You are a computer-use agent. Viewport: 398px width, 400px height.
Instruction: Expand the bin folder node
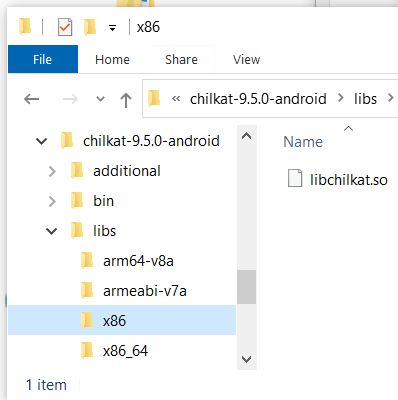52,201
